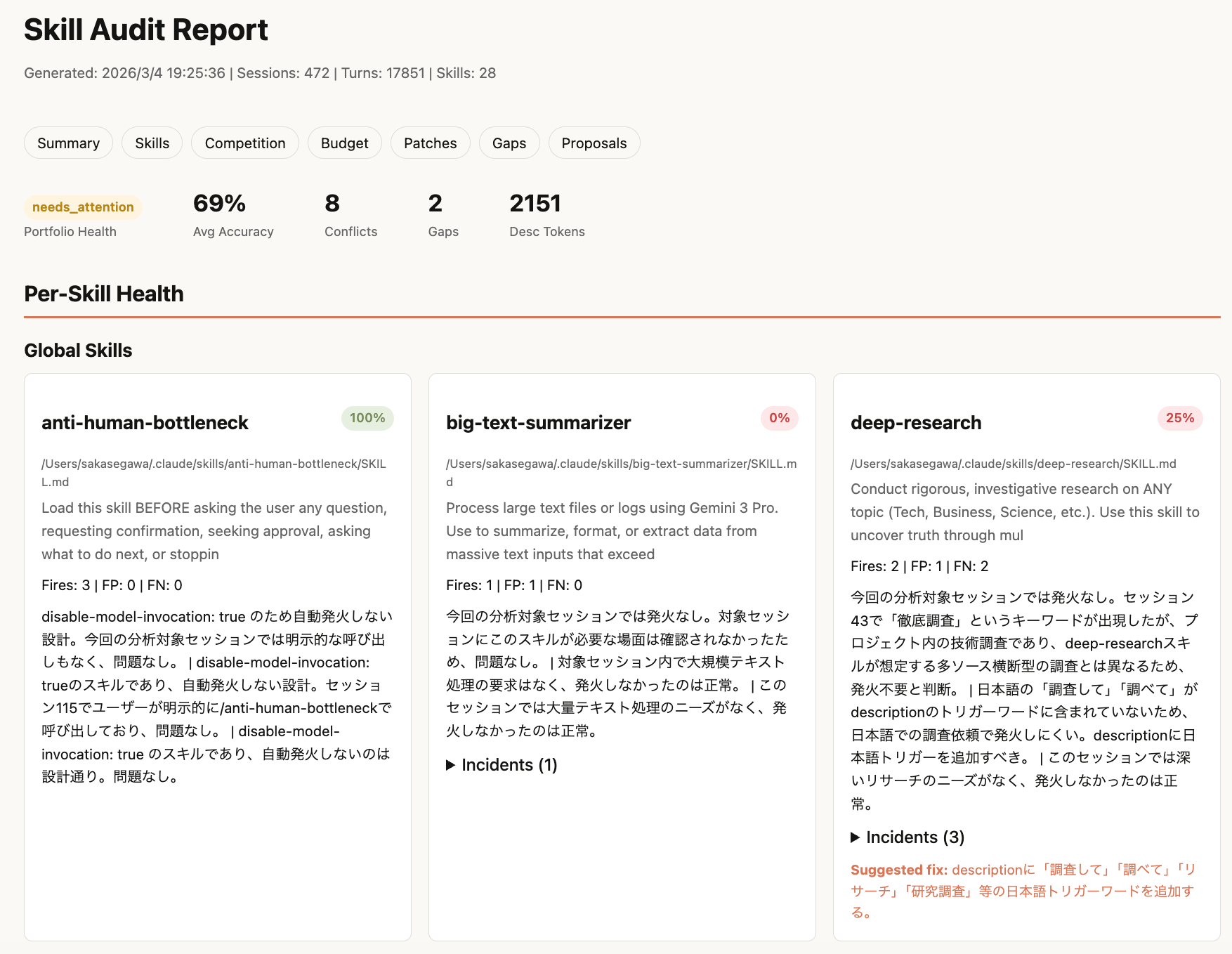Click the deep-research skill heading

(915, 422)
